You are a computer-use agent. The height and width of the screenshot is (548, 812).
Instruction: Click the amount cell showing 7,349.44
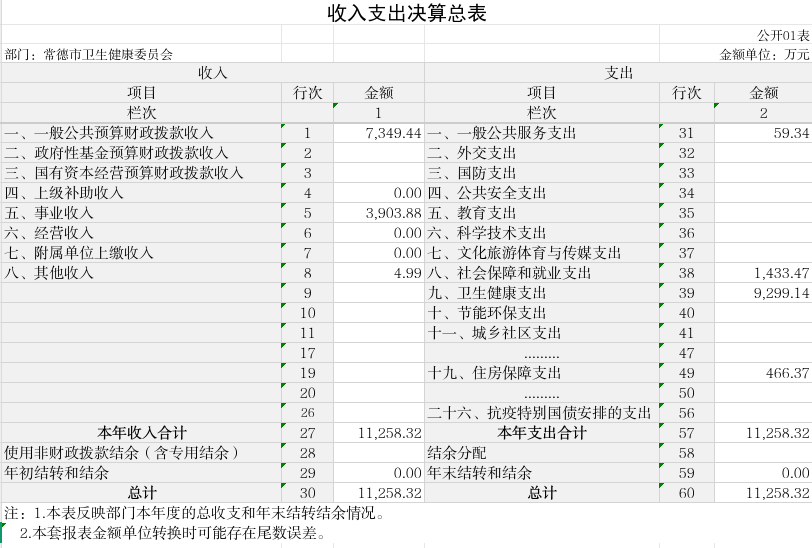[379, 133]
